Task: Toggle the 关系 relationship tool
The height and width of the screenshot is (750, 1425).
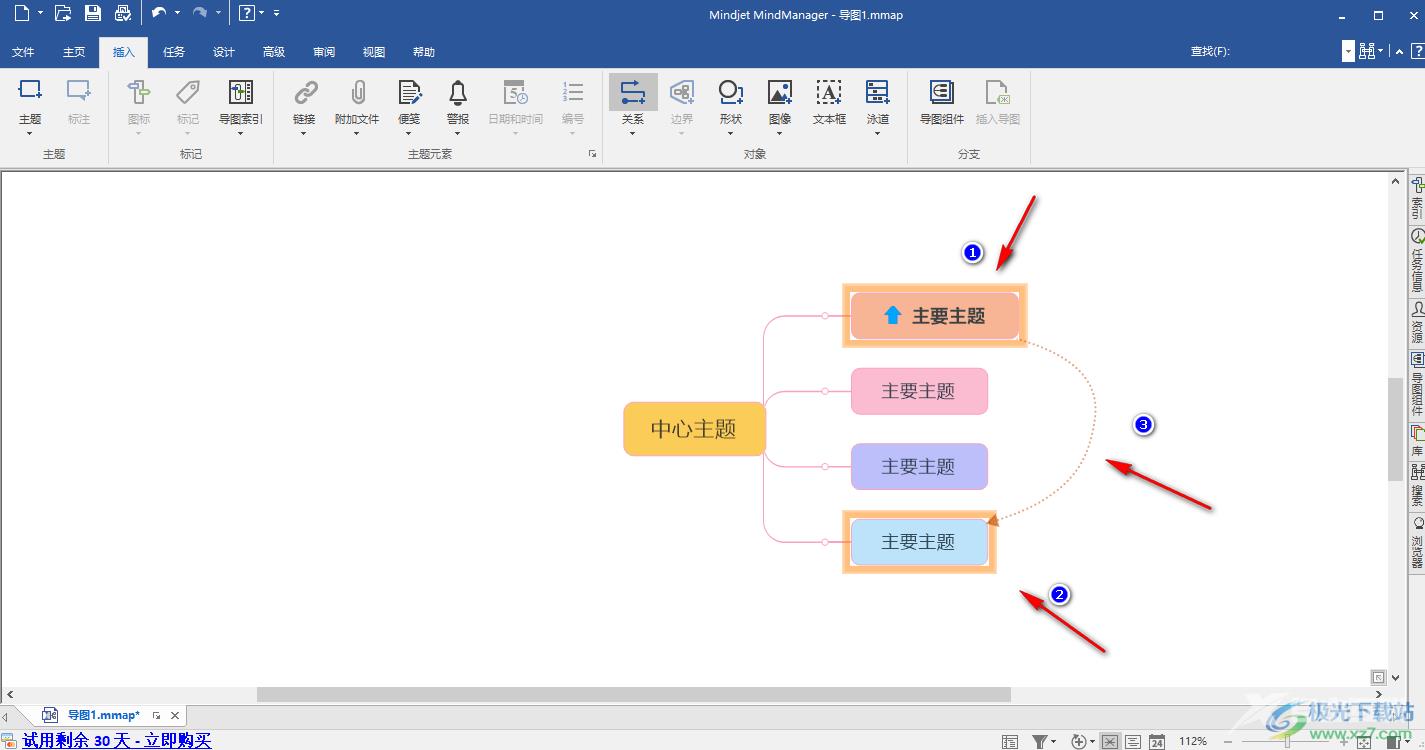Action: 633,93
